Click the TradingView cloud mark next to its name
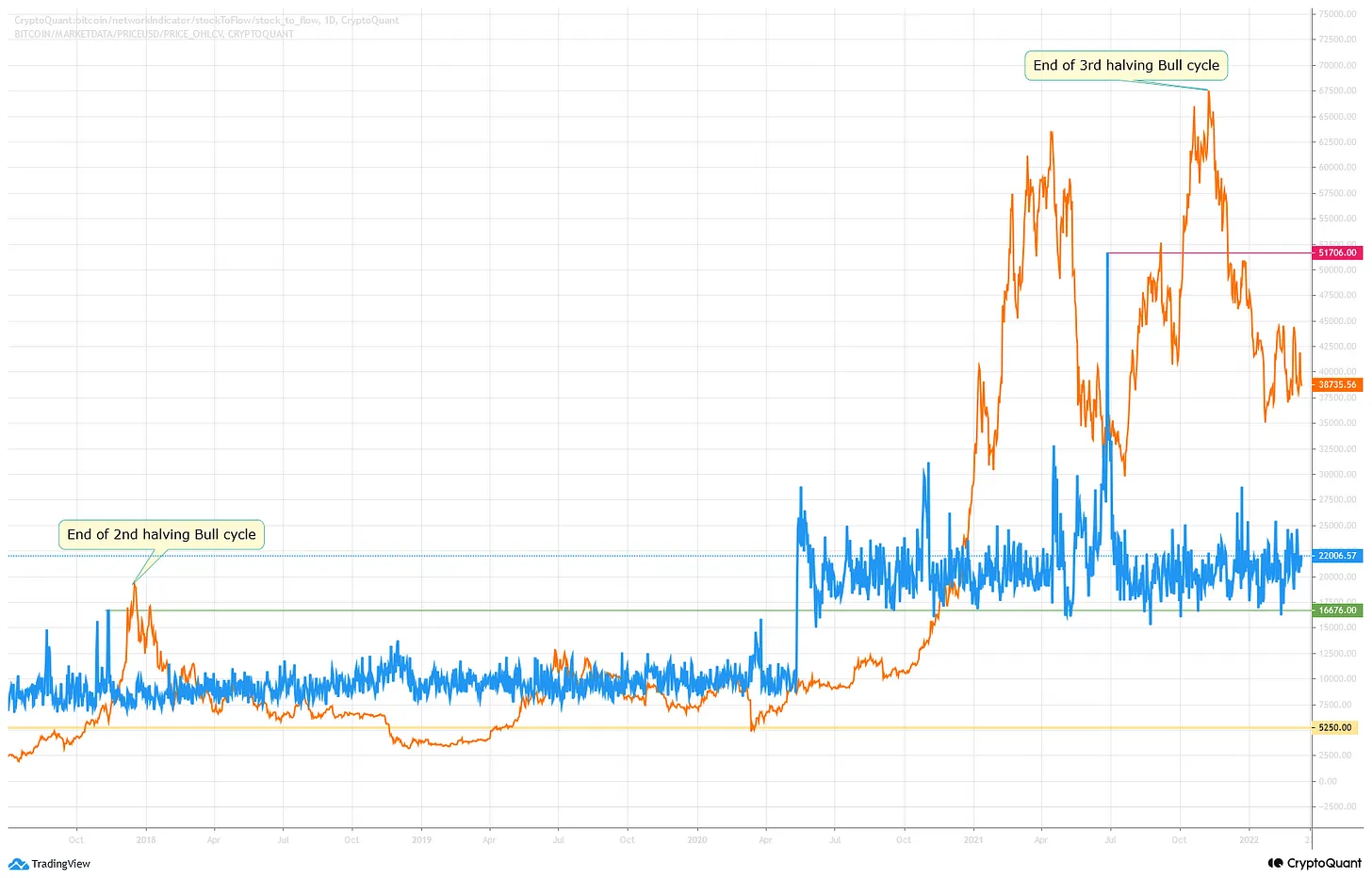The image size is (1372, 878). (16, 864)
